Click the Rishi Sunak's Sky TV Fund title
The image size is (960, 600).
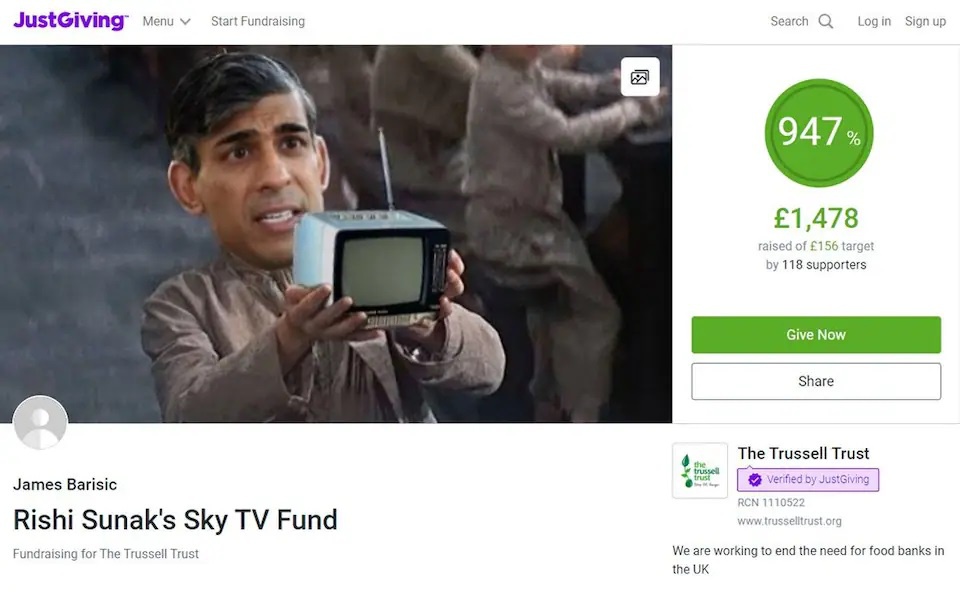(x=175, y=520)
